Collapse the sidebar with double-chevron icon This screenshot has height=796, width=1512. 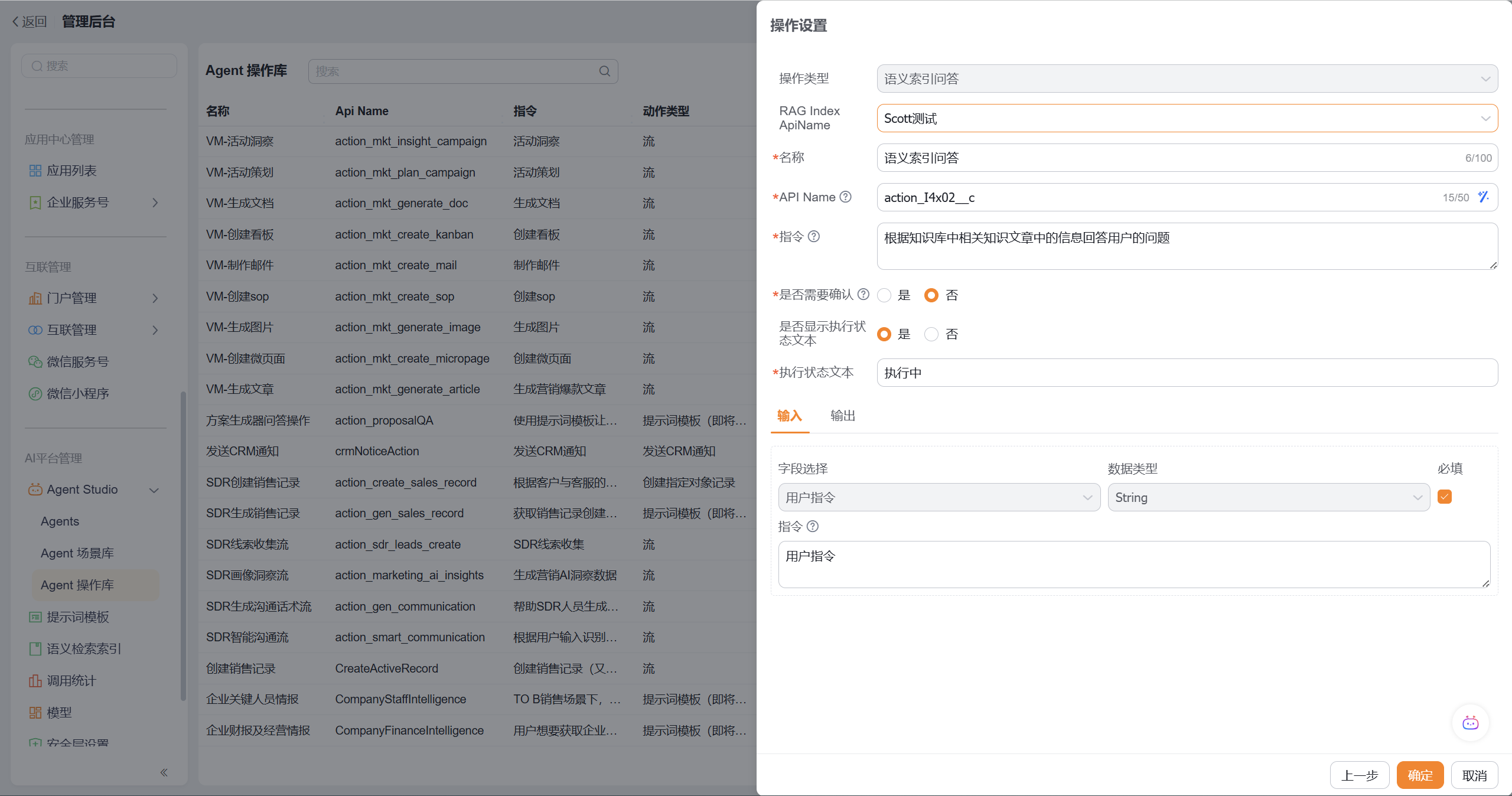164,772
